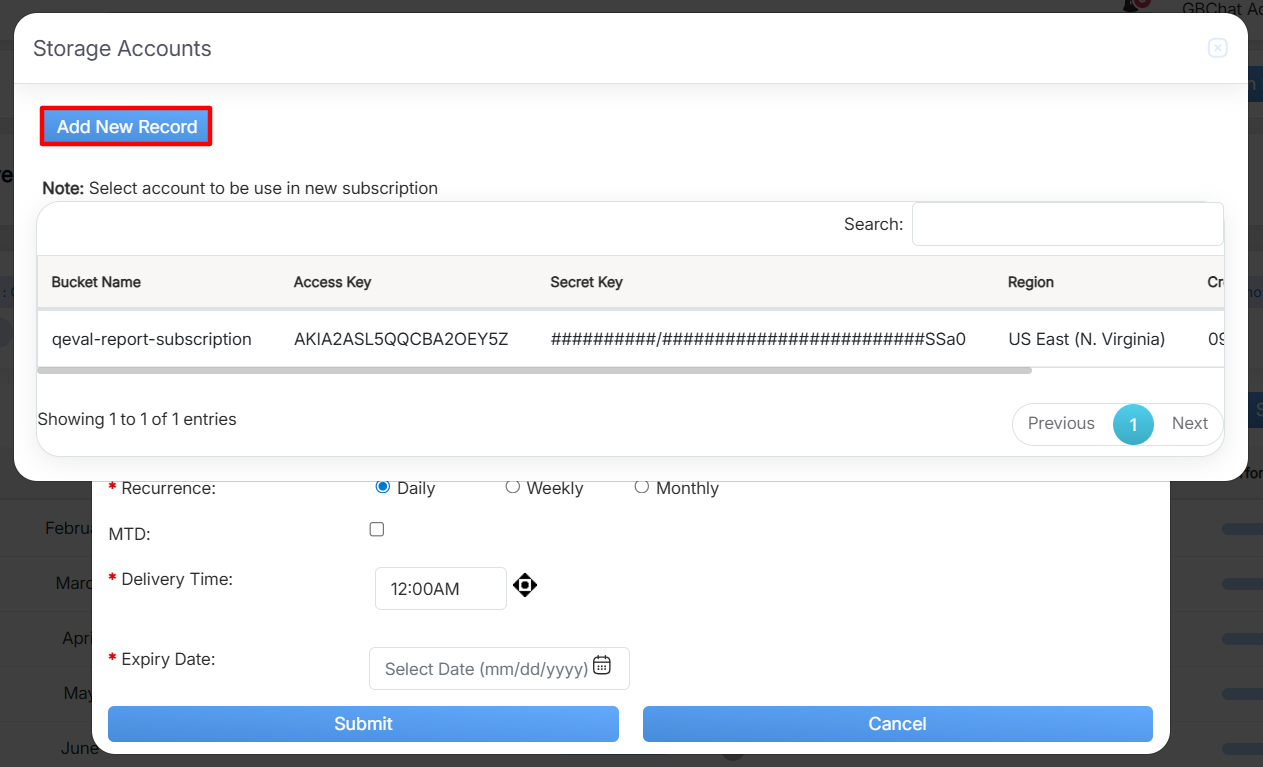Go to Previous page of entries
Image resolution: width=1263 pixels, height=767 pixels.
coord(1061,424)
